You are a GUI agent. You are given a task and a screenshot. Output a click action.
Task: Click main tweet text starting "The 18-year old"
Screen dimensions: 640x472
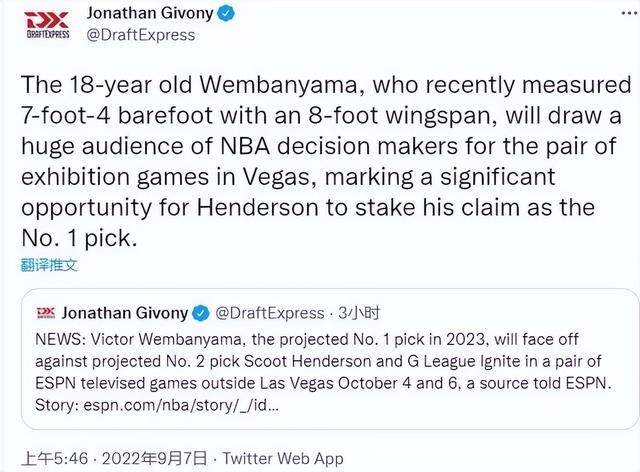tap(326, 161)
